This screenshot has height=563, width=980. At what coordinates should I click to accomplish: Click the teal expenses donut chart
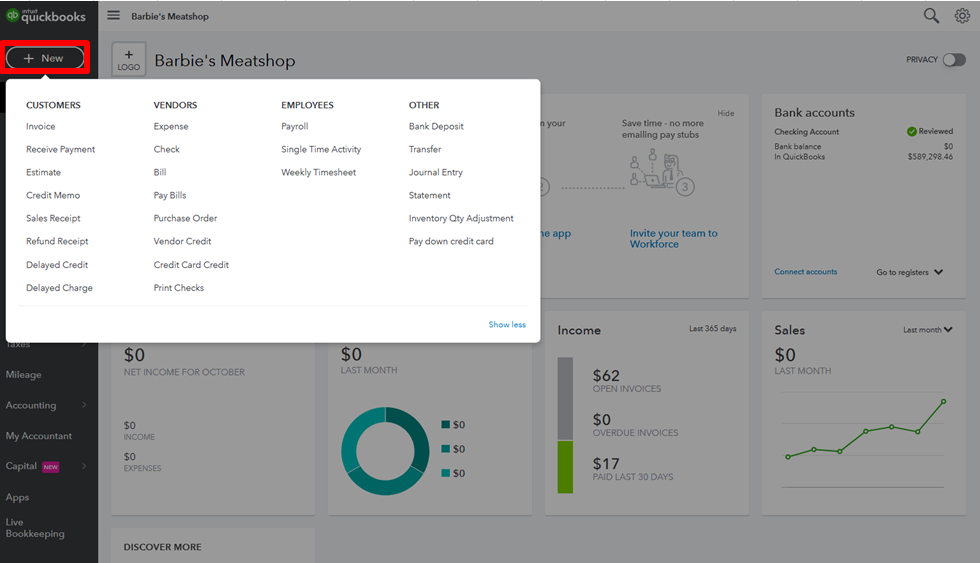coord(385,451)
